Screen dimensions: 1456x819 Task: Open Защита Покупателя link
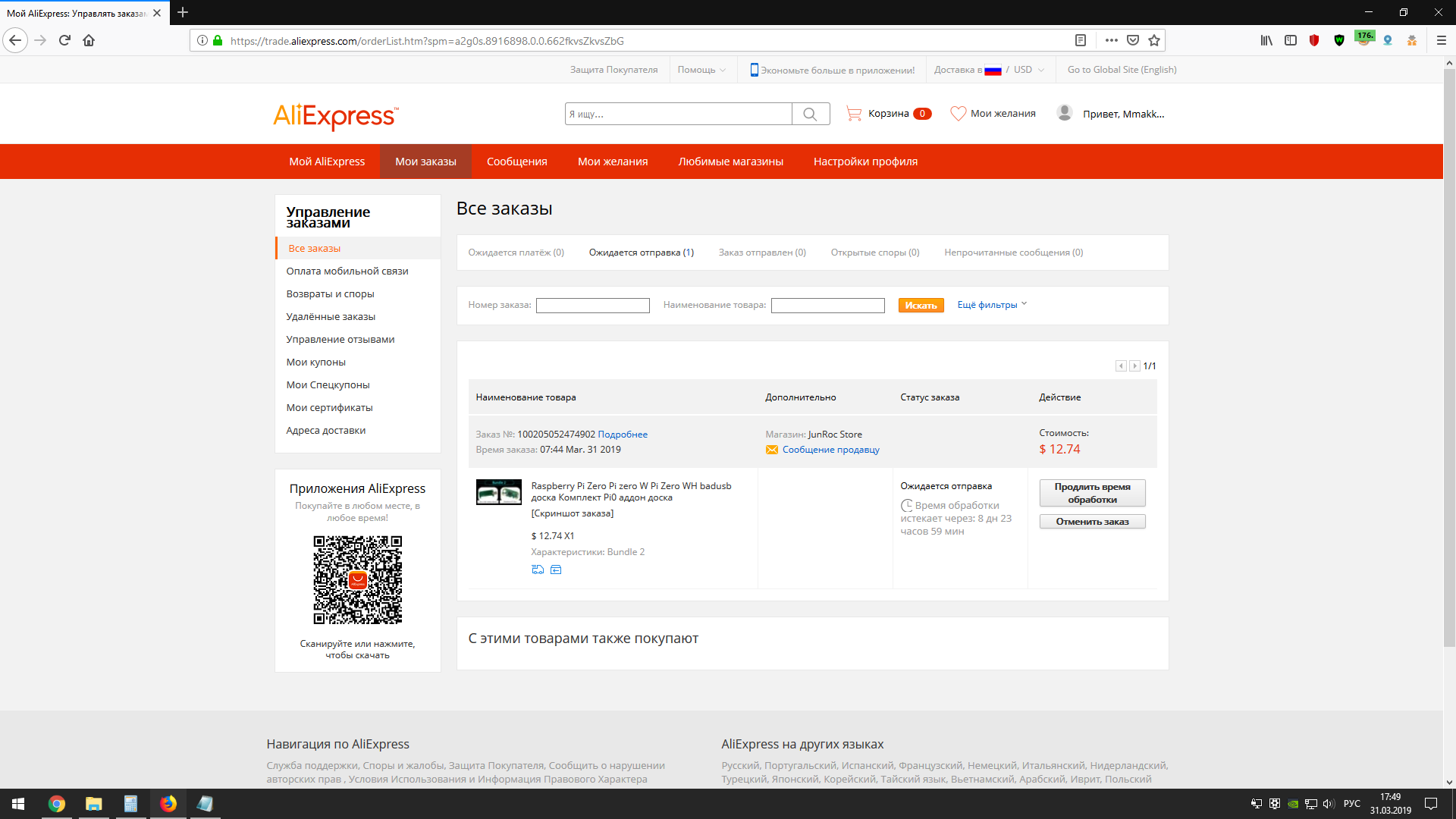(614, 70)
